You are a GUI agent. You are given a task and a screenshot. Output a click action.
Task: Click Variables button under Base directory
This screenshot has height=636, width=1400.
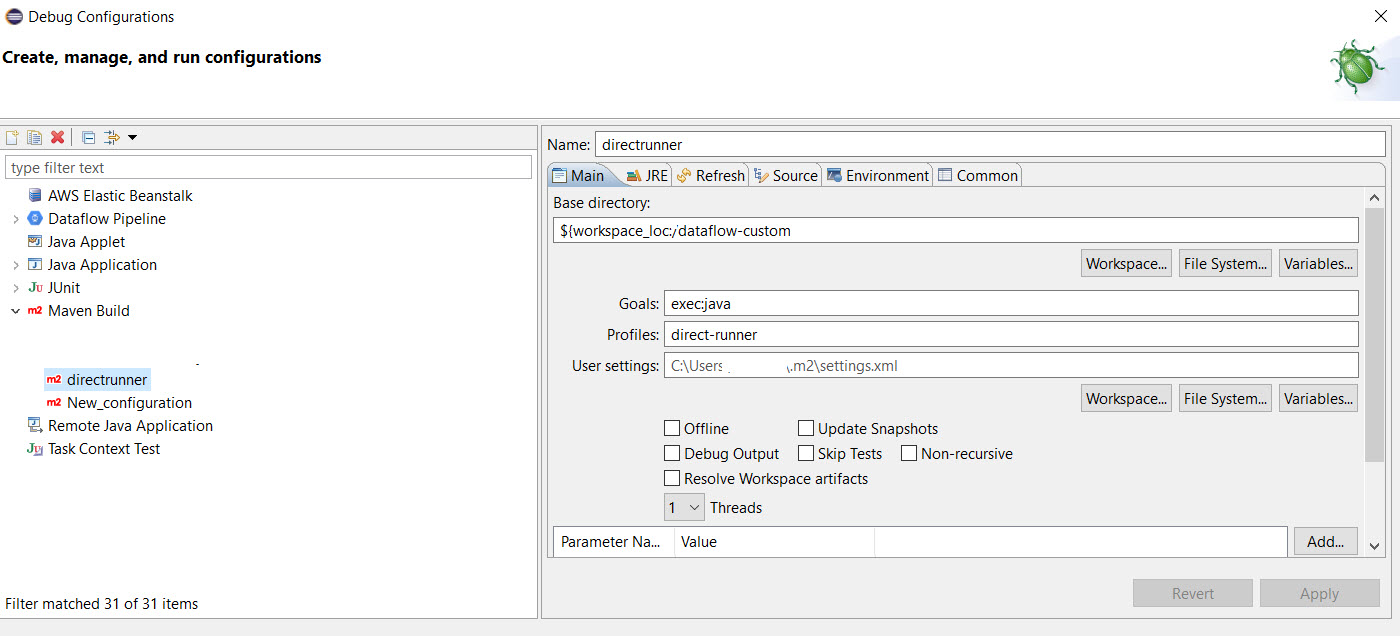[x=1318, y=264]
